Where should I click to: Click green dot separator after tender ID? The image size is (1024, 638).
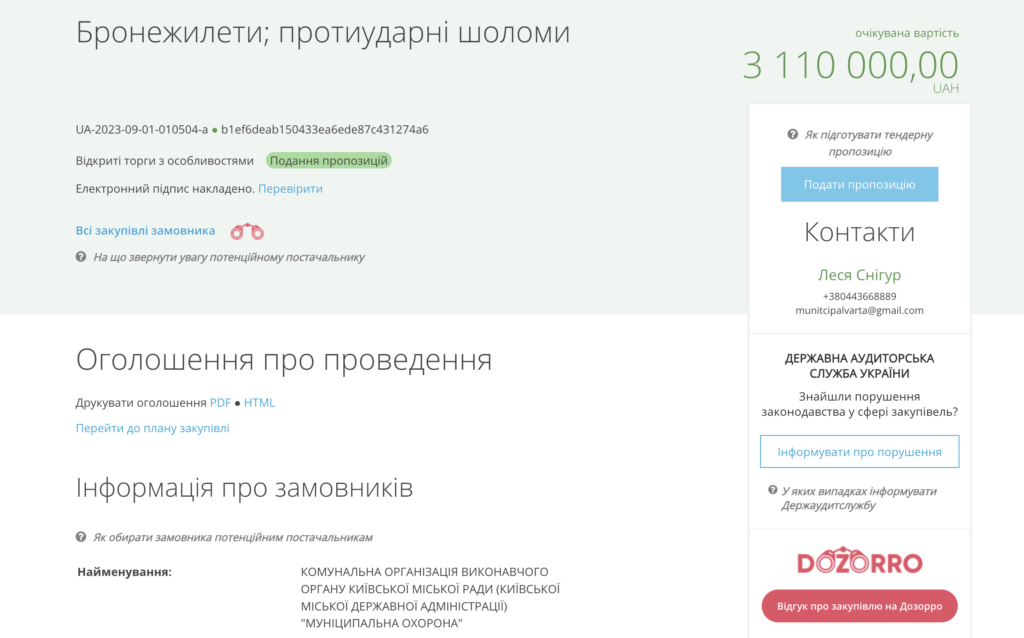pyautogui.click(x=214, y=130)
